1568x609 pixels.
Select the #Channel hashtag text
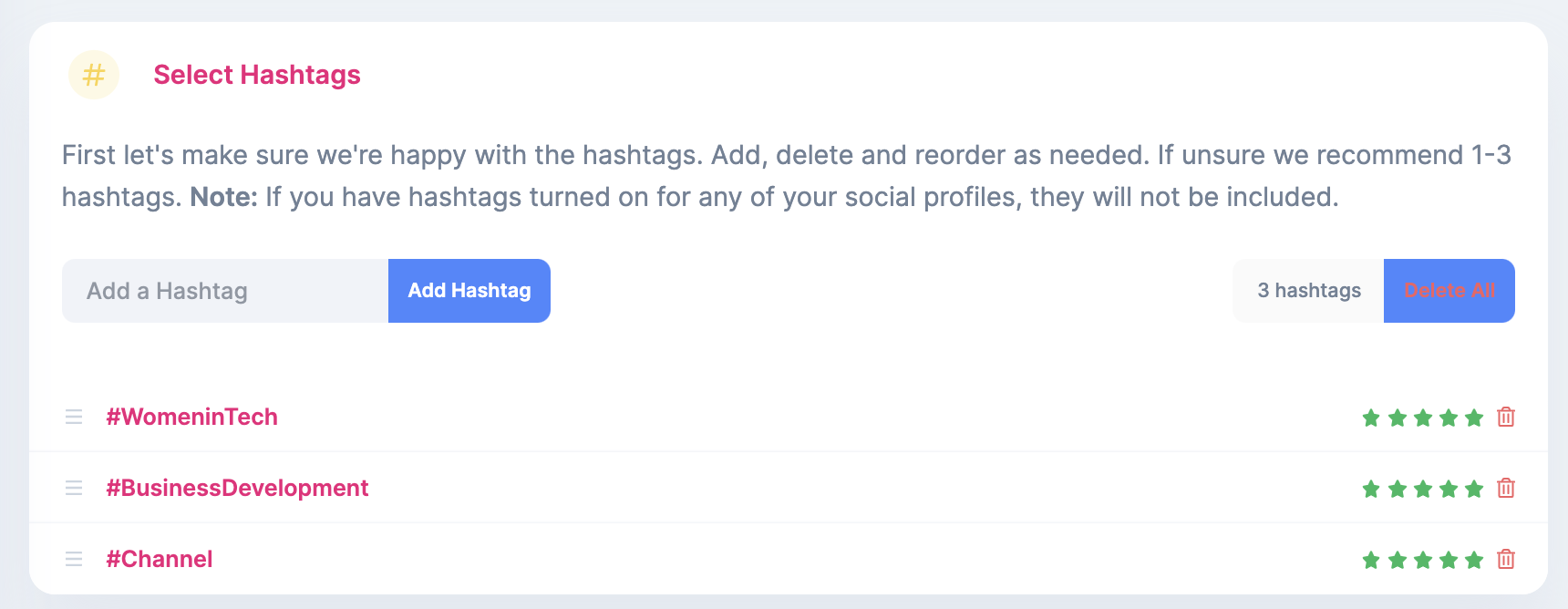[160, 559]
